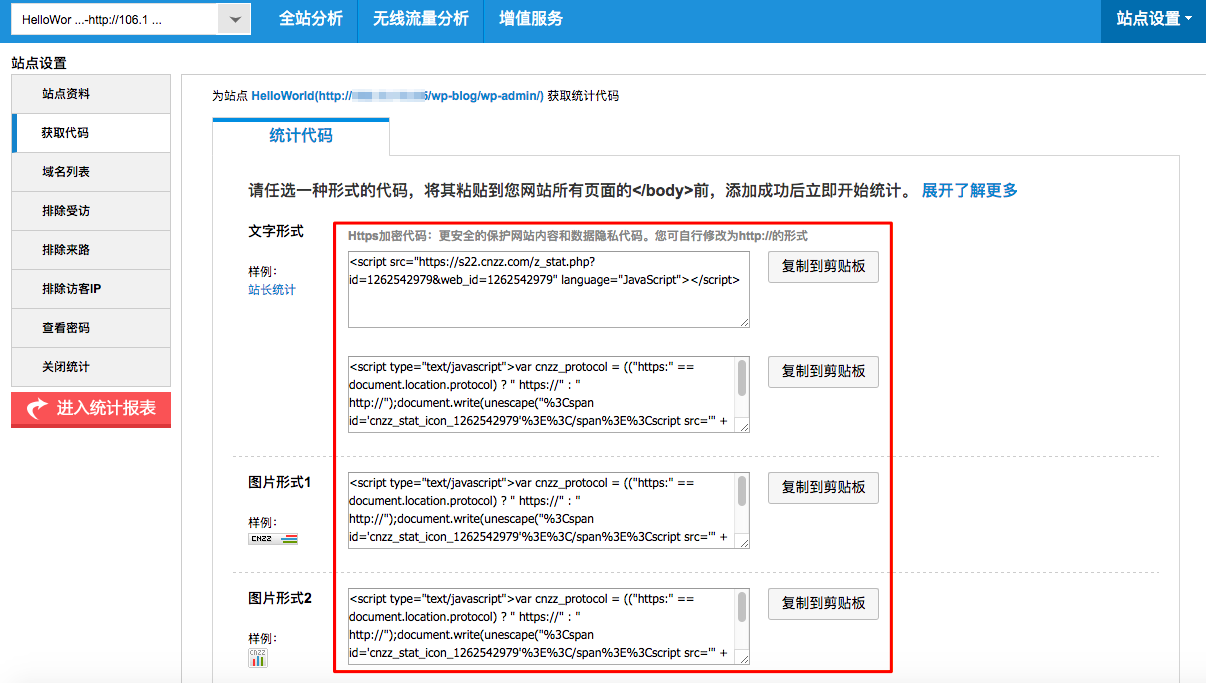The image size is (1206, 683).
Task: Copy the 图片形式1 code to clipboard
Action: pos(823,488)
